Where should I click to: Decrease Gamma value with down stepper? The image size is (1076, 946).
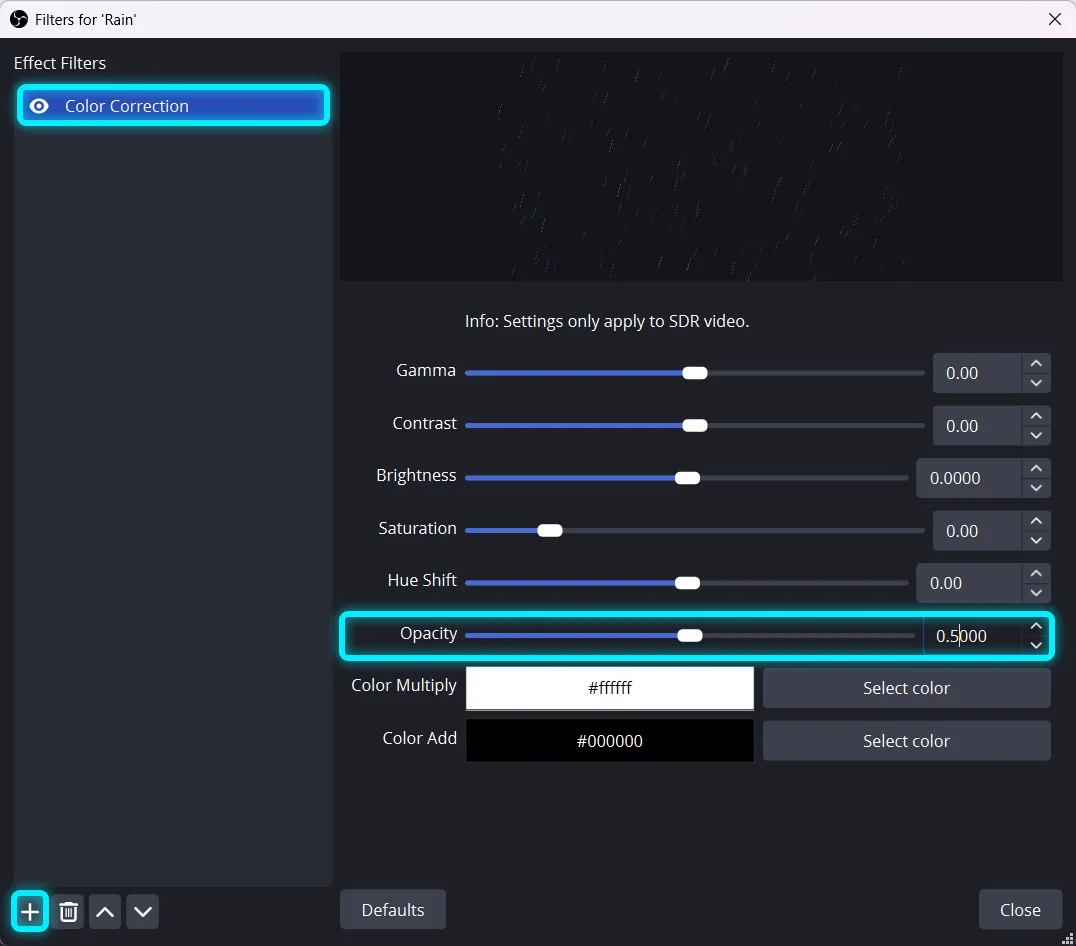point(1036,383)
